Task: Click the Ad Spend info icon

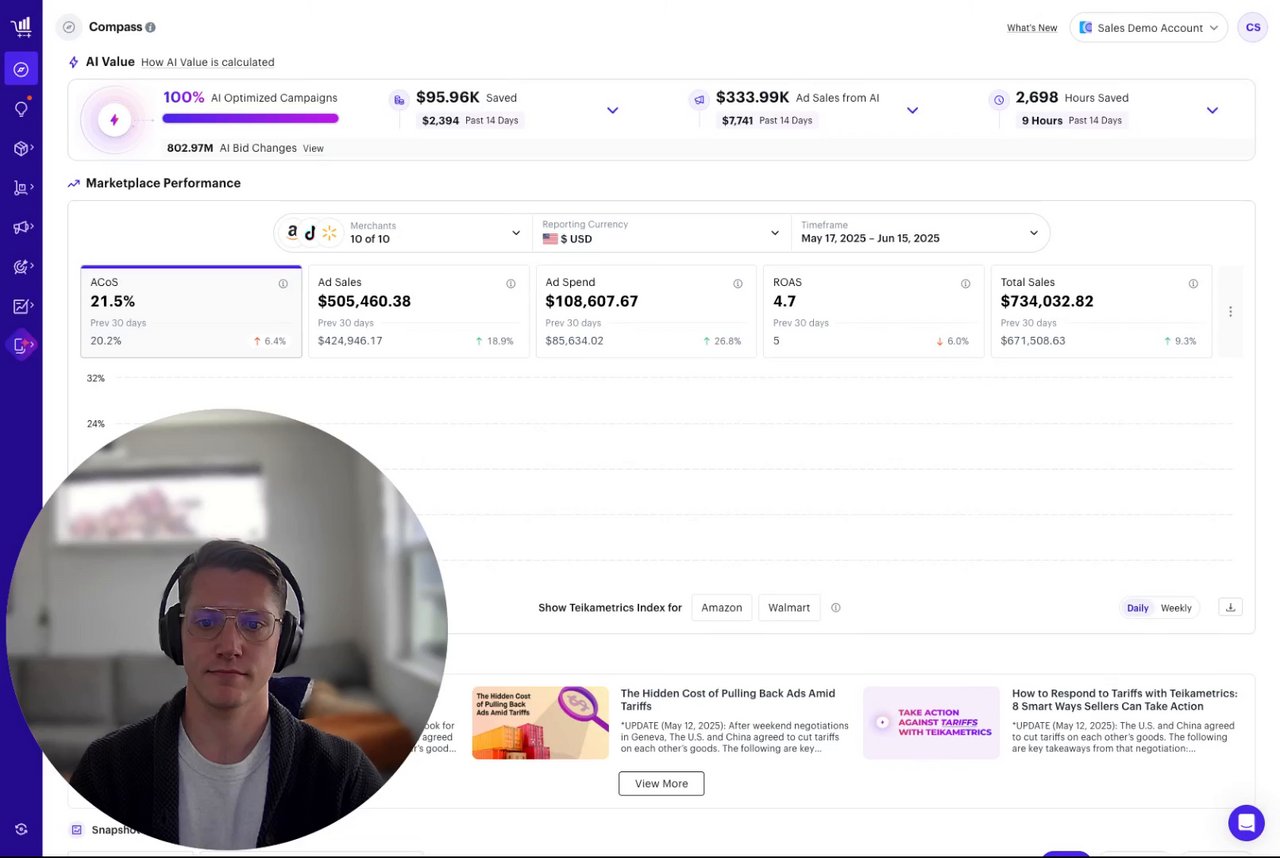Action: click(x=738, y=284)
